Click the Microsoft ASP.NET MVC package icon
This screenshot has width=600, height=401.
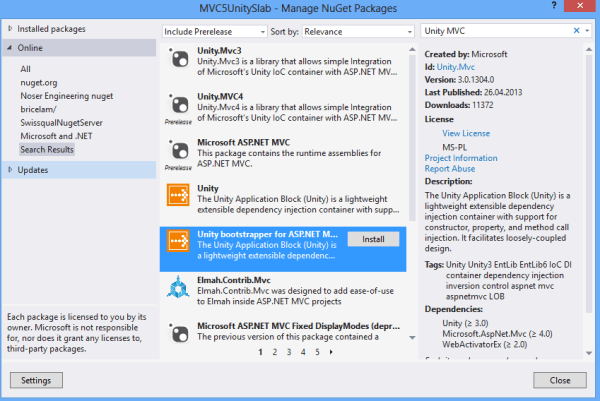pos(179,150)
